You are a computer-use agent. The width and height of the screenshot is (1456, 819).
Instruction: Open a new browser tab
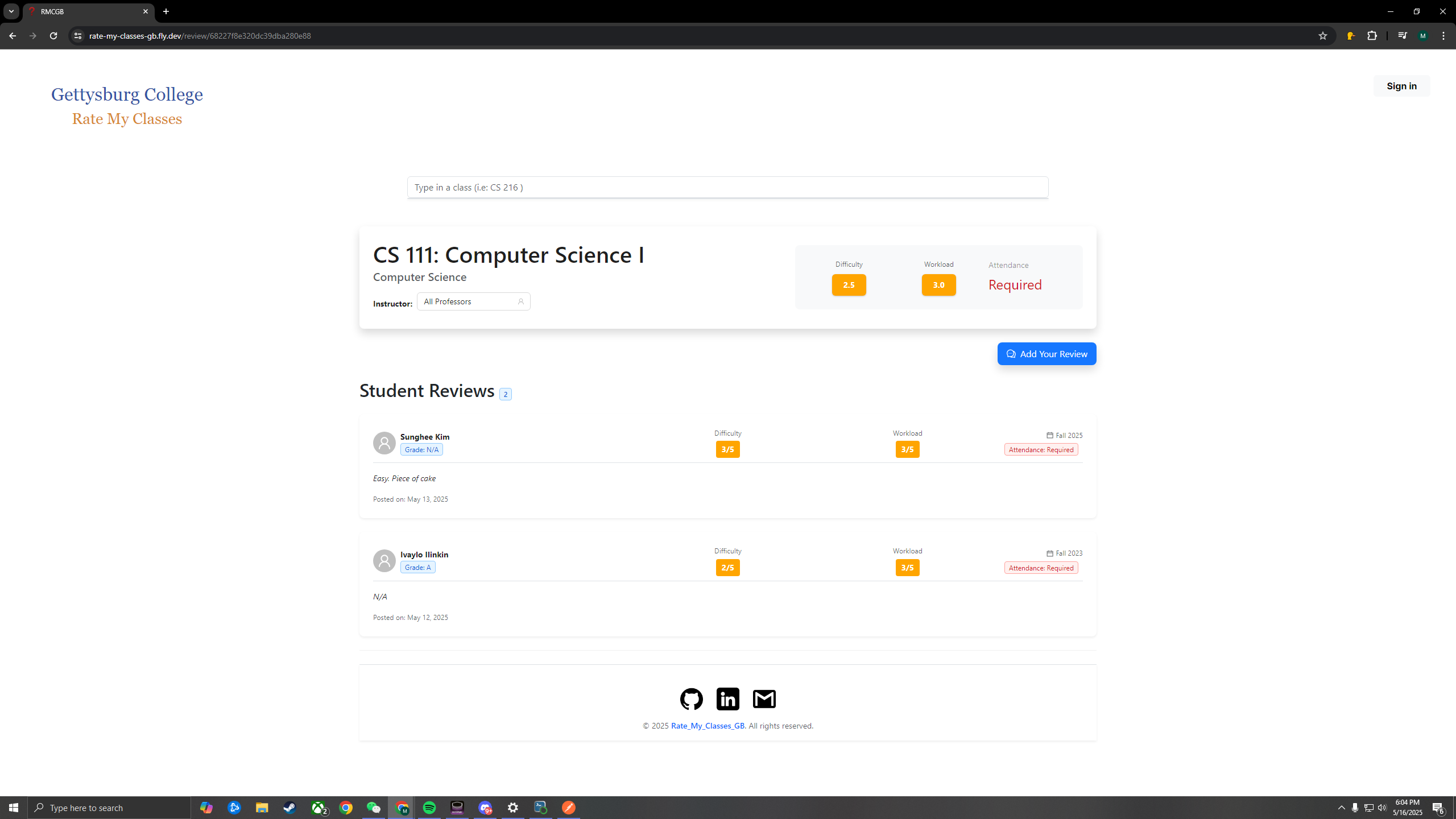pos(166,11)
